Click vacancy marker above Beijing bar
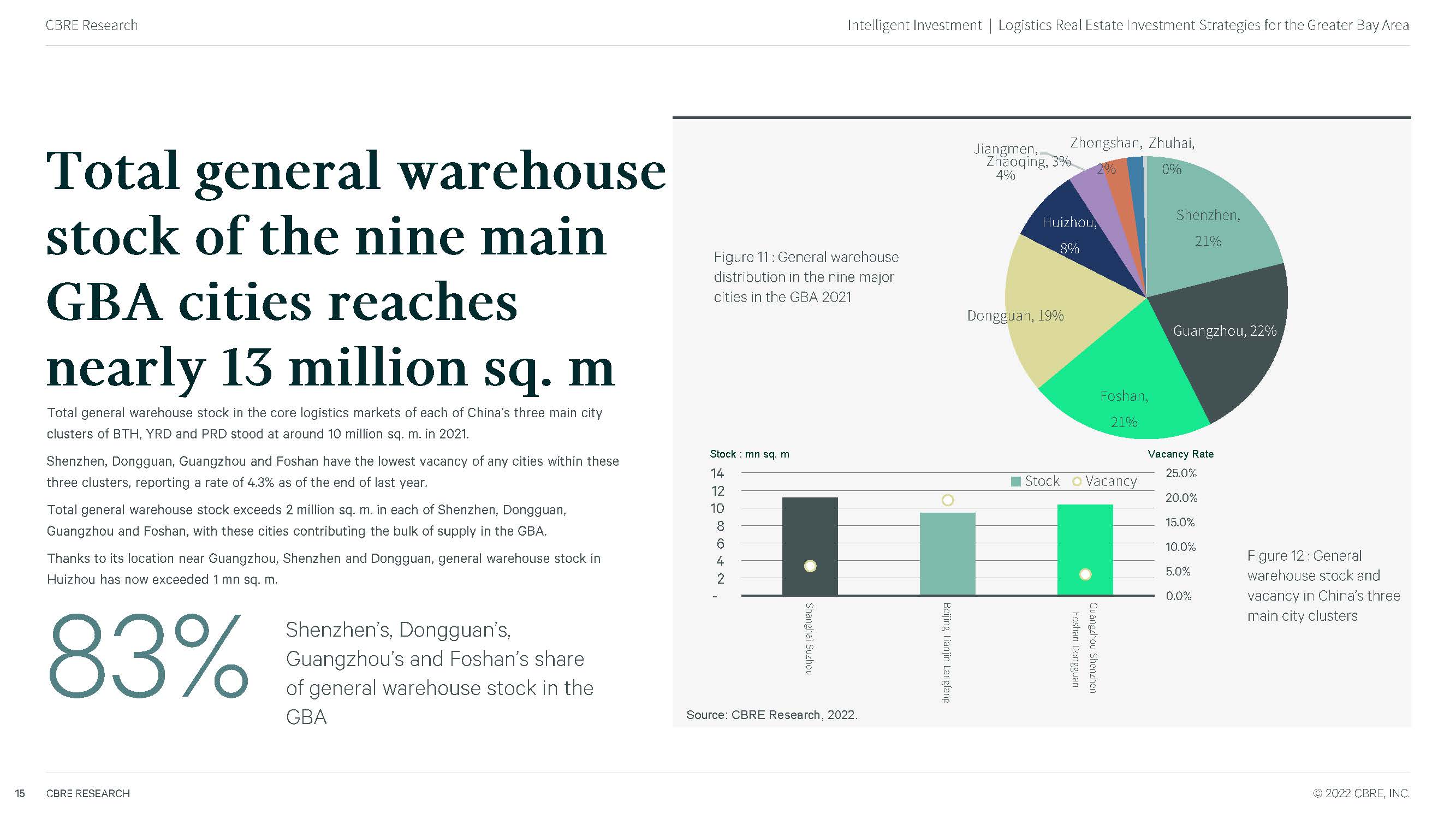 [x=948, y=500]
